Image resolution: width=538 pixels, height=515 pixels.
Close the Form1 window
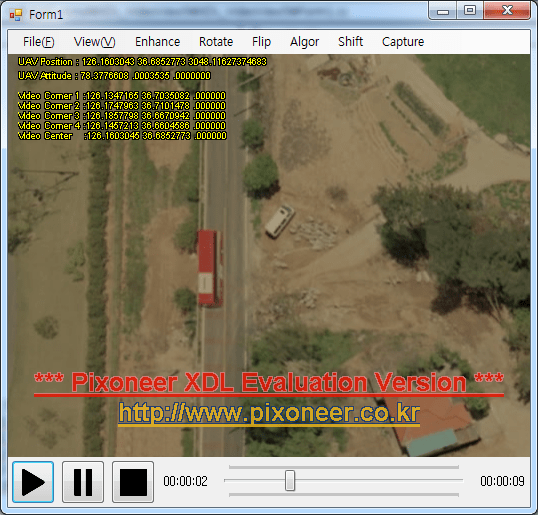point(507,10)
